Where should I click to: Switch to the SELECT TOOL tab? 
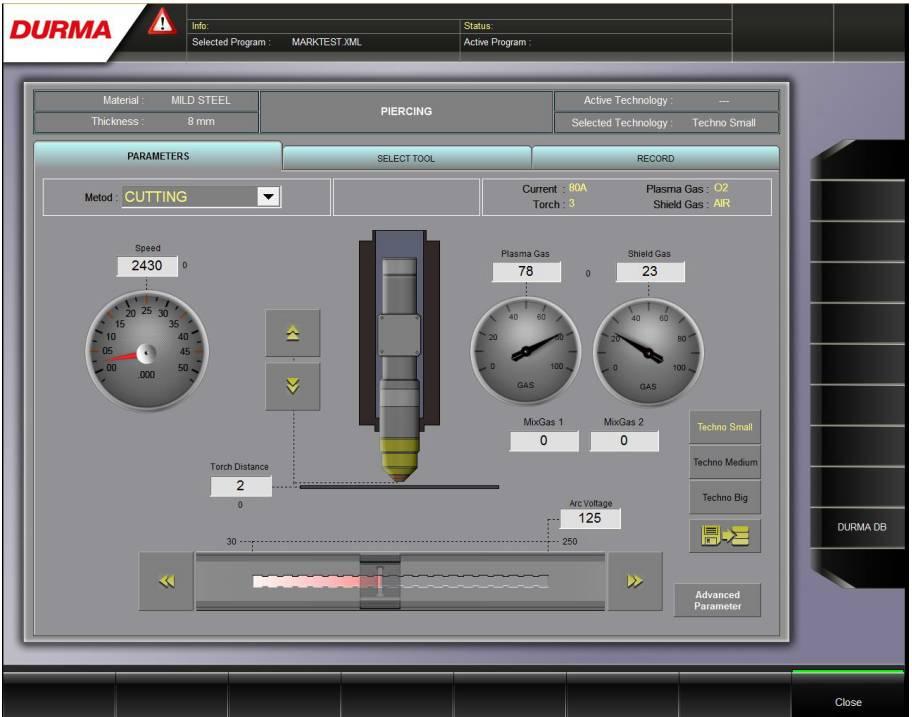[406, 158]
